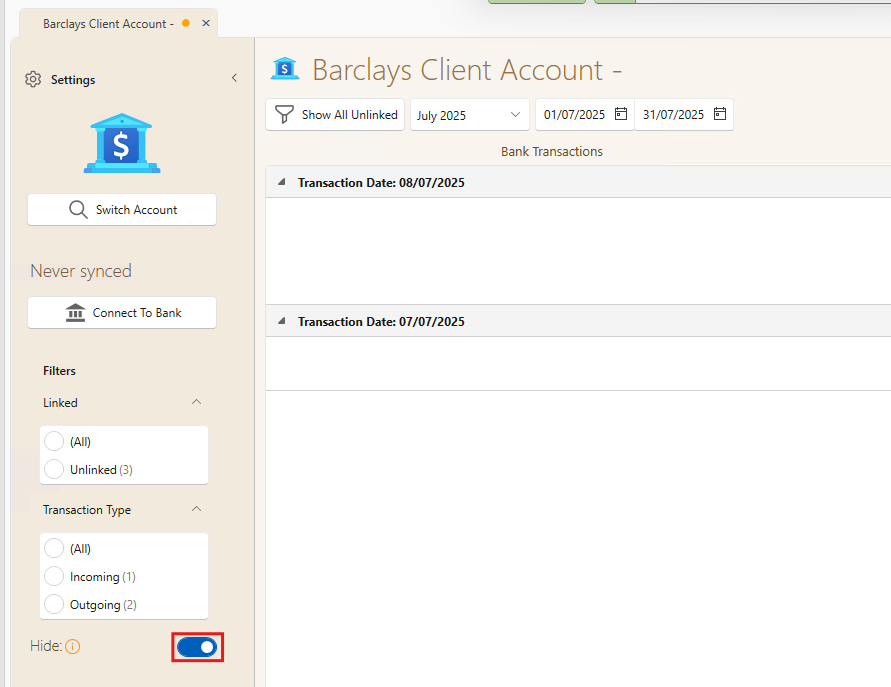Click the bank icon in Connect To Bank
The image size is (891, 687).
point(75,313)
